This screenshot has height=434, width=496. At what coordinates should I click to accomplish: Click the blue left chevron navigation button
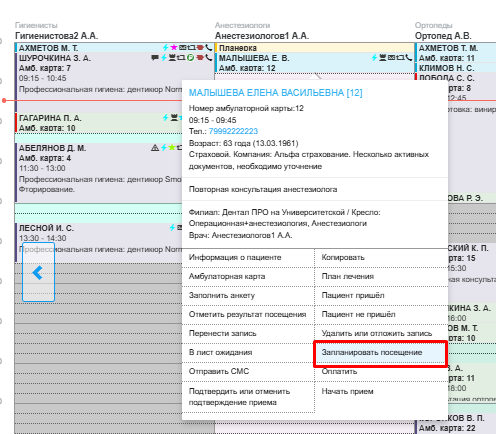pyautogui.click(x=38, y=273)
